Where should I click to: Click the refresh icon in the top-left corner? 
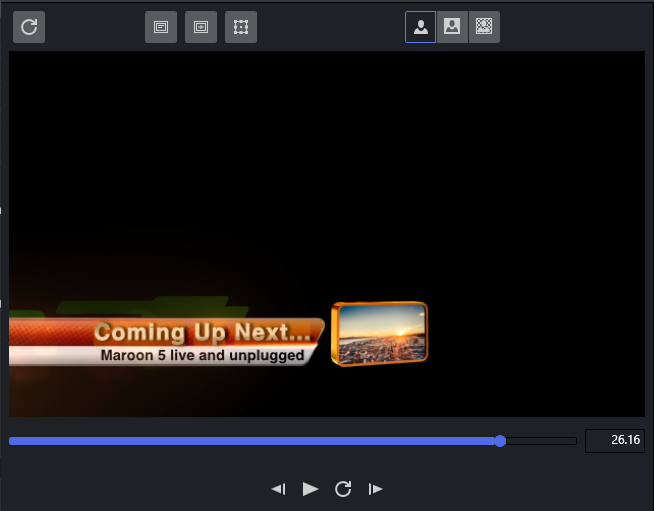click(x=29, y=27)
